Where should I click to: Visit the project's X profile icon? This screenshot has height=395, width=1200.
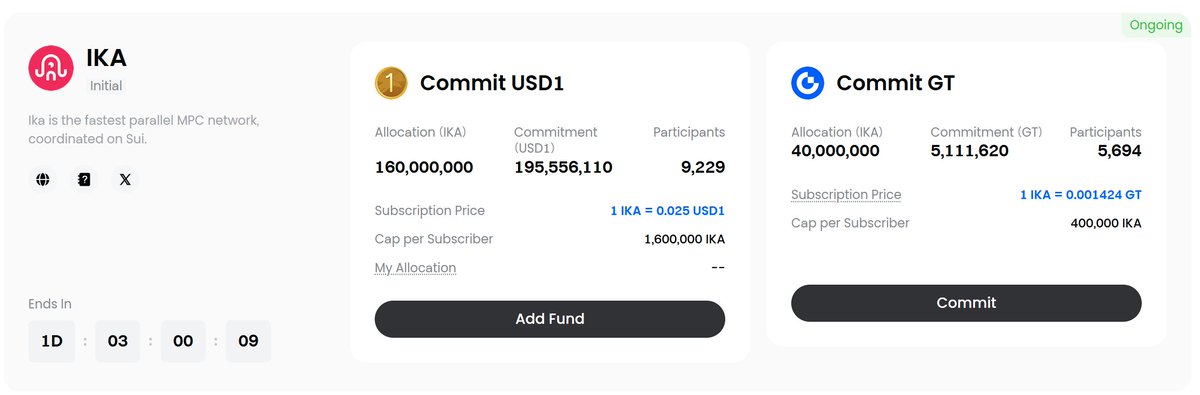pyautogui.click(x=125, y=180)
